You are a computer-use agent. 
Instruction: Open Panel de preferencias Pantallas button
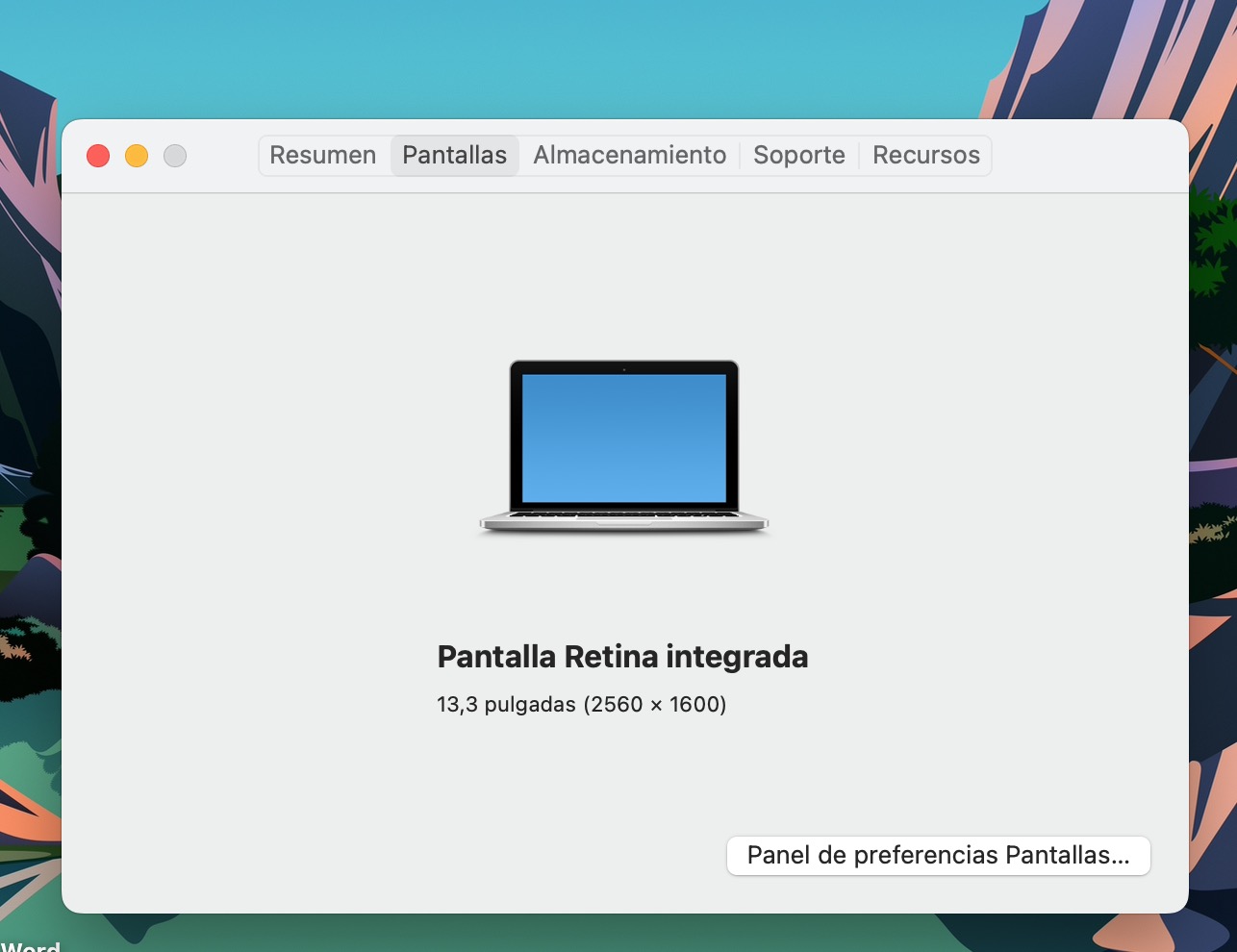coord(938,856)
